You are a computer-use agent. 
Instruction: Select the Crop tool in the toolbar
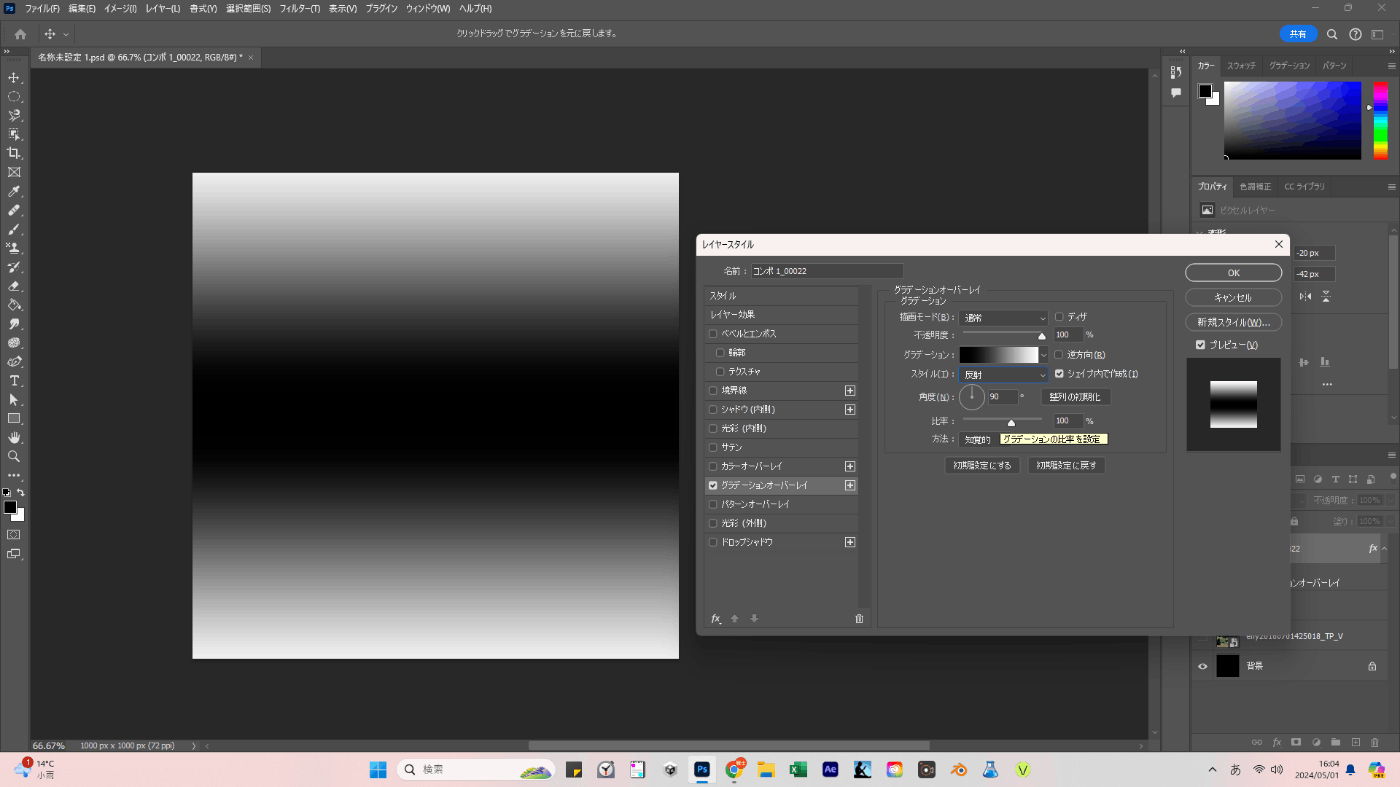tap(14, 153)
